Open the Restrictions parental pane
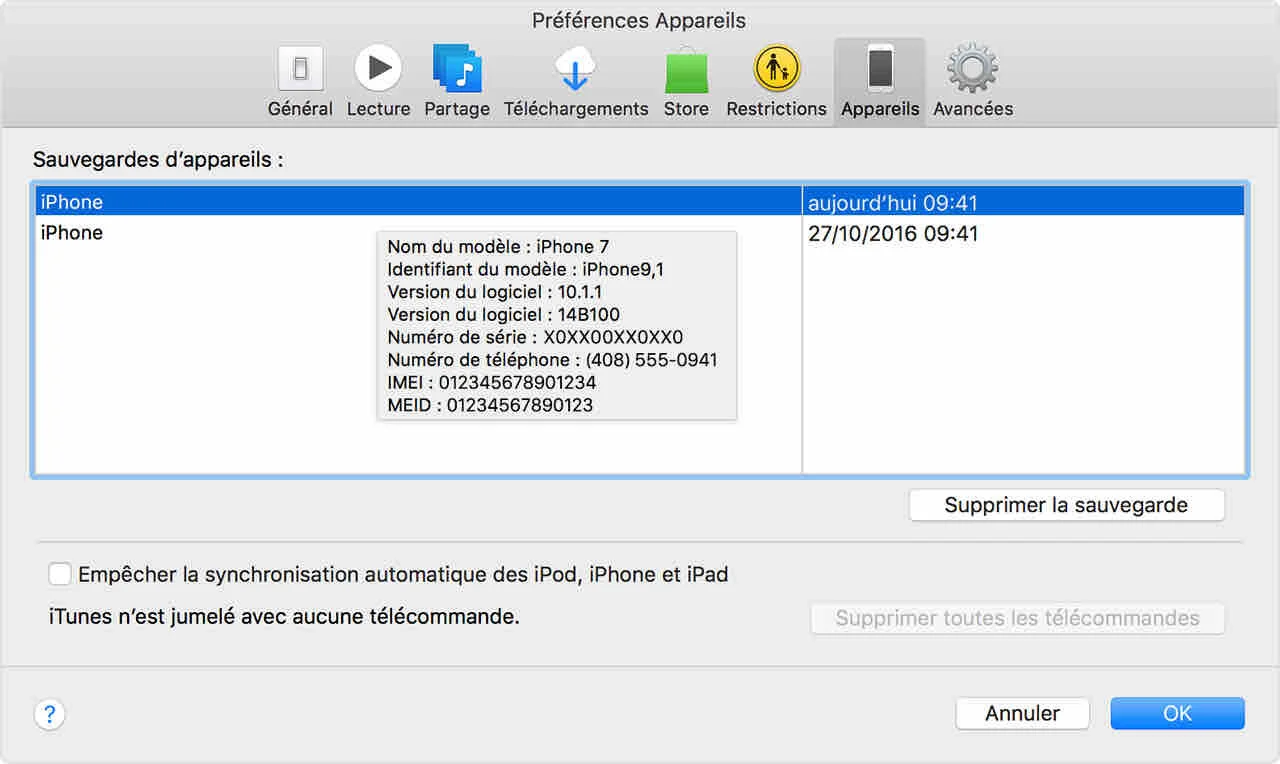This screenshot has height=764, width=1280. [776, 82]
